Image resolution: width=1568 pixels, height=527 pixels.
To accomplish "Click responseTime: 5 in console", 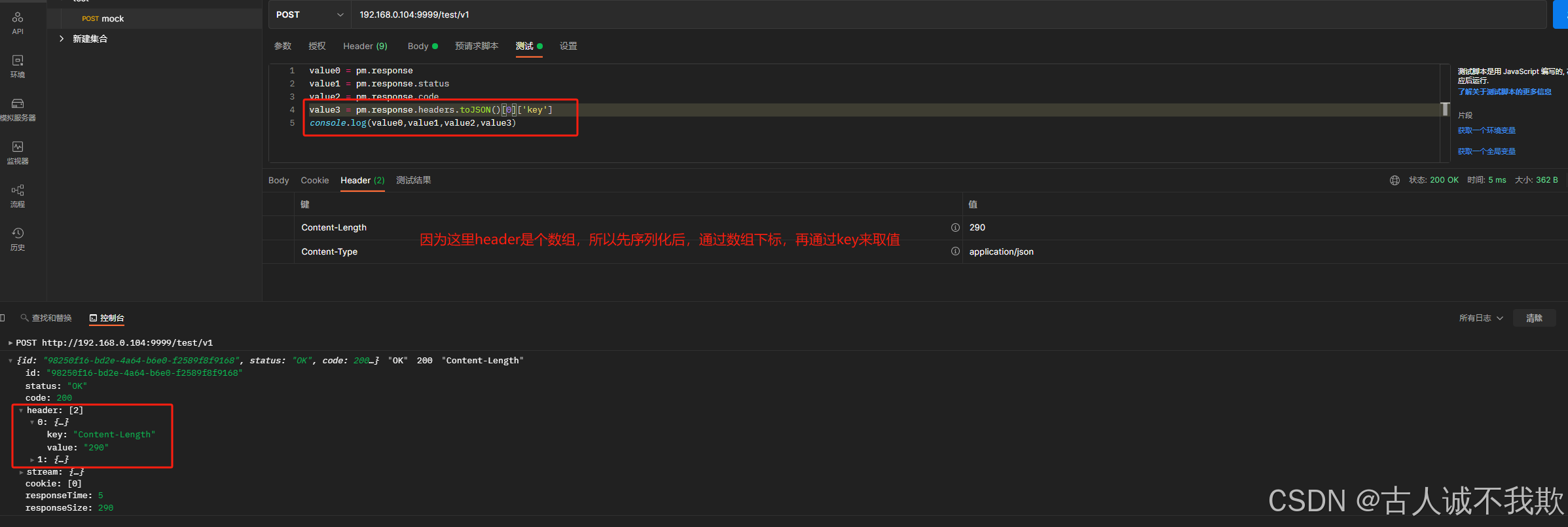I will pyautogui.click(x=64, y=496).
